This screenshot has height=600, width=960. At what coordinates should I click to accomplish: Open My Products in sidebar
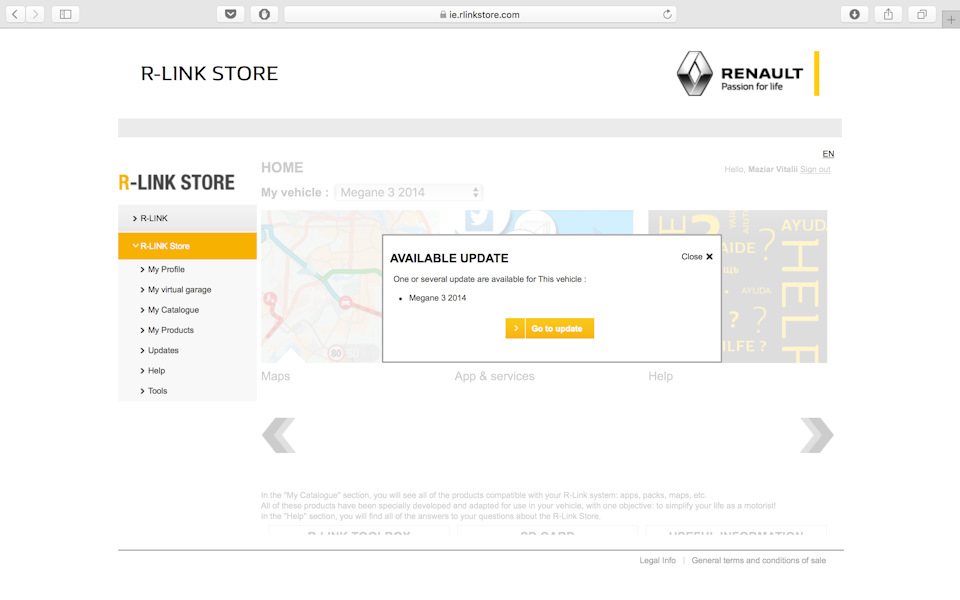(x=171, y=330)
